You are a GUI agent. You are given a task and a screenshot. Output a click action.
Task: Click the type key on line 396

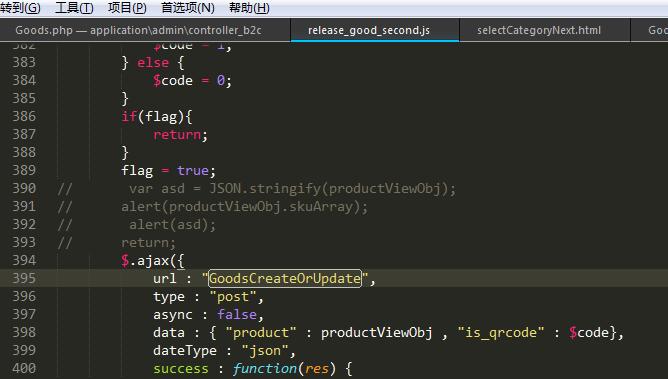click(169, 297)
